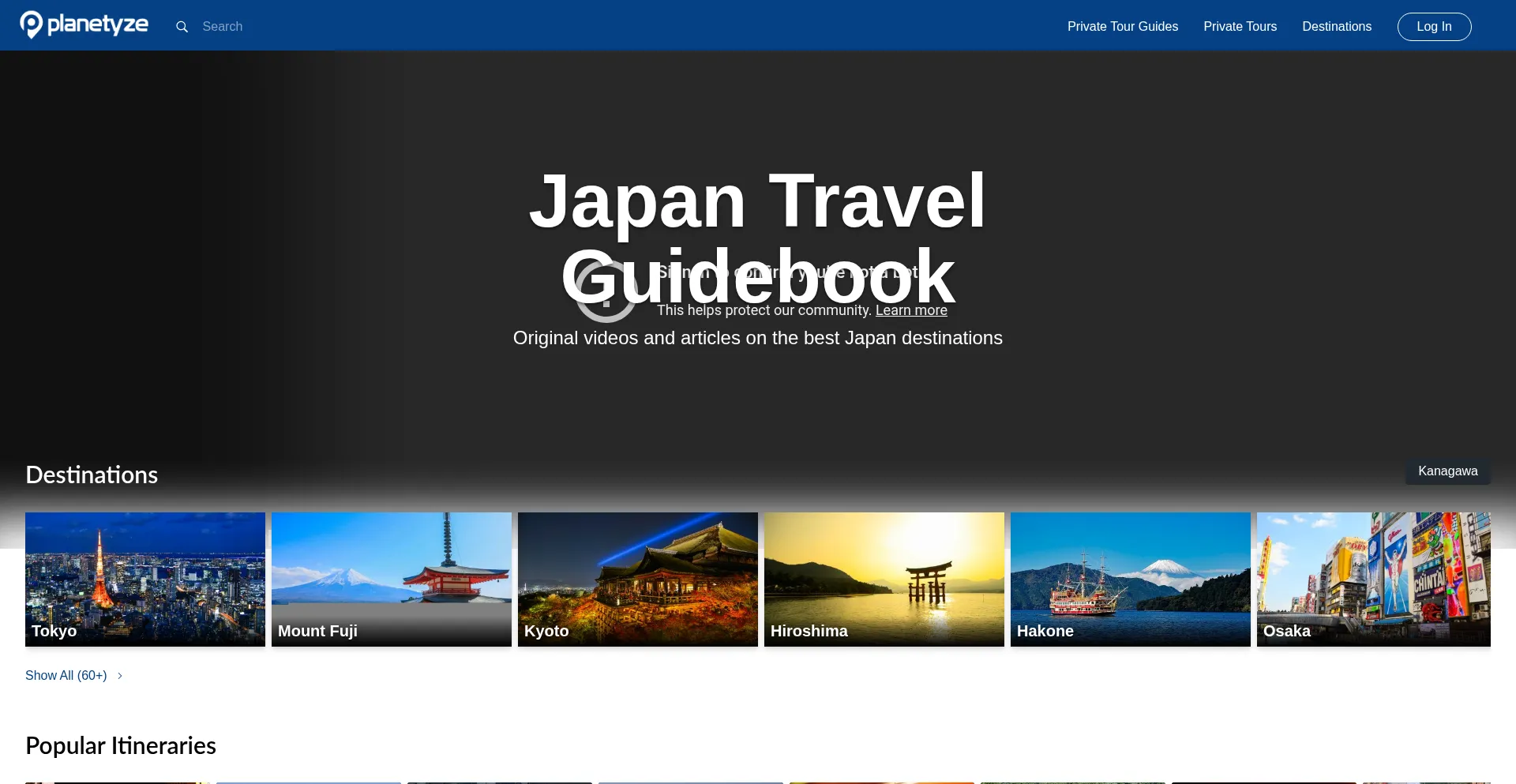This screenshot has height=784, width=1516.
Task: Select the Mount Fuji destination card
Action: pos(392,579)
